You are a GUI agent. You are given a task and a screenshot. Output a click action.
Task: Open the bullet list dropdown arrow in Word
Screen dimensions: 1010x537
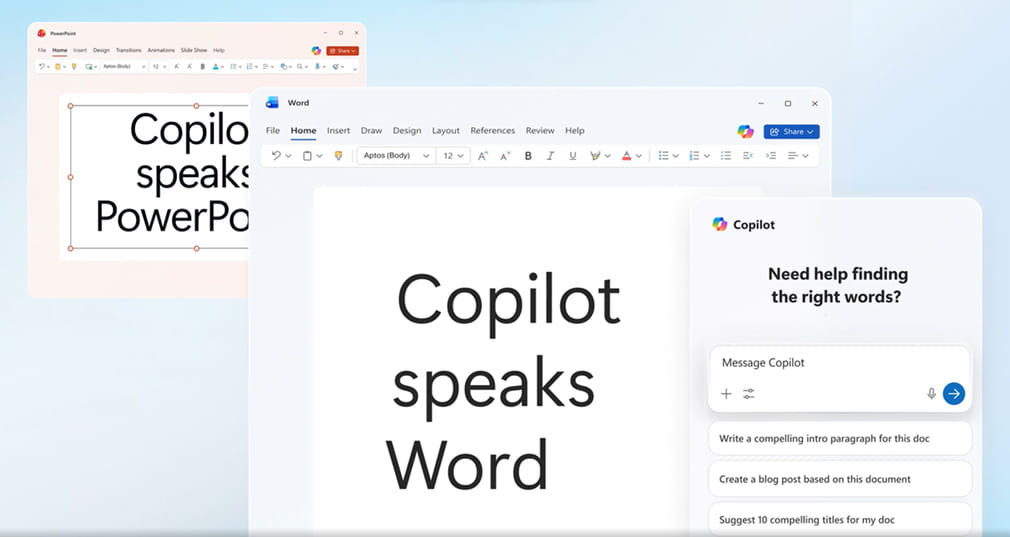pyautogui.click(x=676, y=156)
